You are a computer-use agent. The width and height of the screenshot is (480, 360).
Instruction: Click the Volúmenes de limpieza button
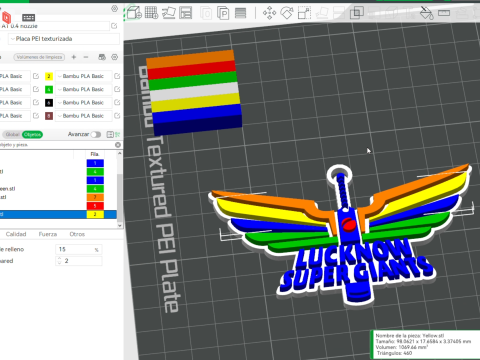[x=39, y=57]
